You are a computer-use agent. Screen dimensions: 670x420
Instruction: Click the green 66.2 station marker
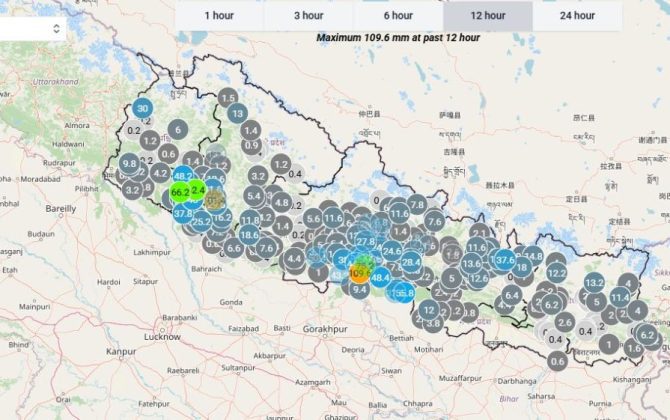pyautogui.click(x=180, y=191)
